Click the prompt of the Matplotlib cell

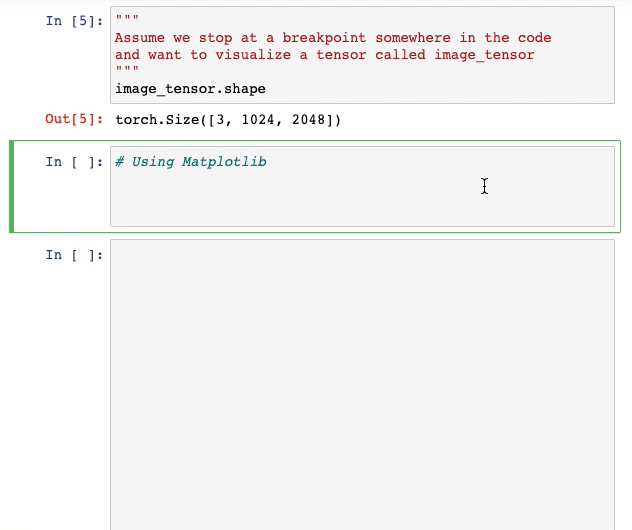[74, 162]
